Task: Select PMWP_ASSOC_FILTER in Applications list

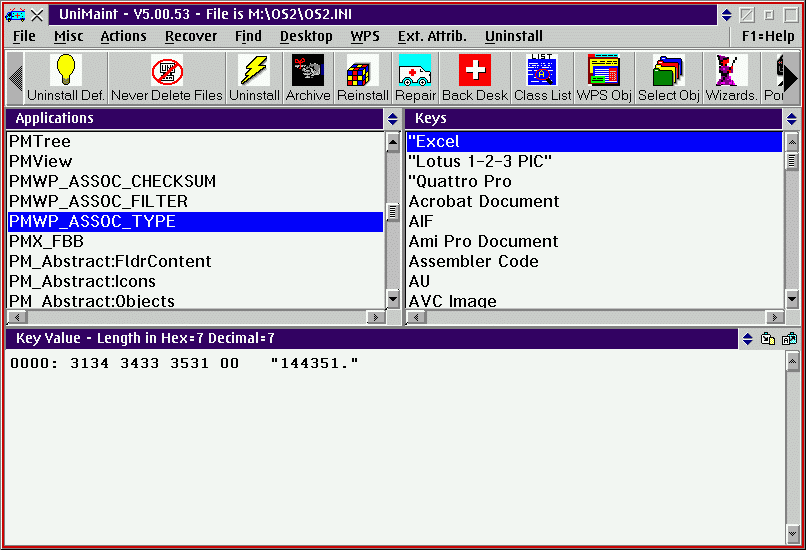Action: tap(195, 201)
